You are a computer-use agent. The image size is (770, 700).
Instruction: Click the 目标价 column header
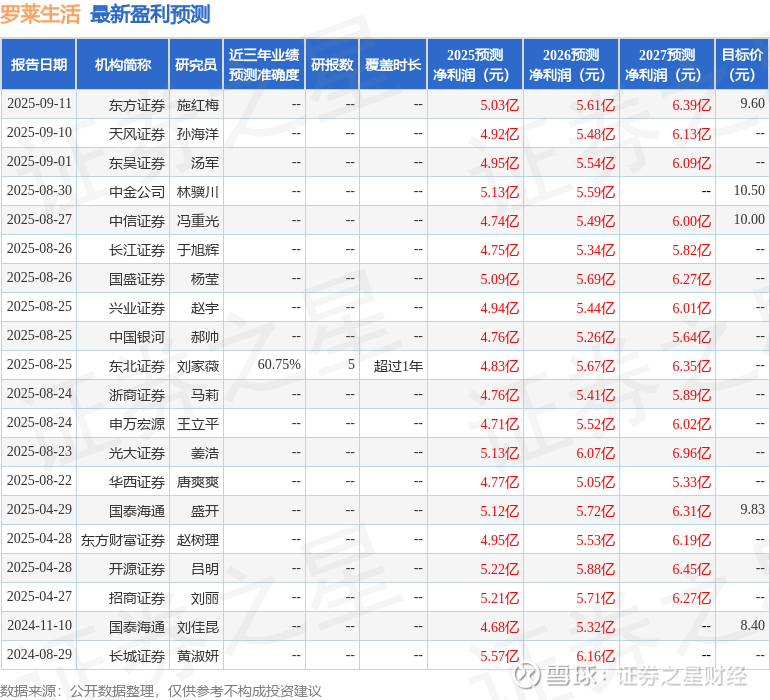[742, 64]
